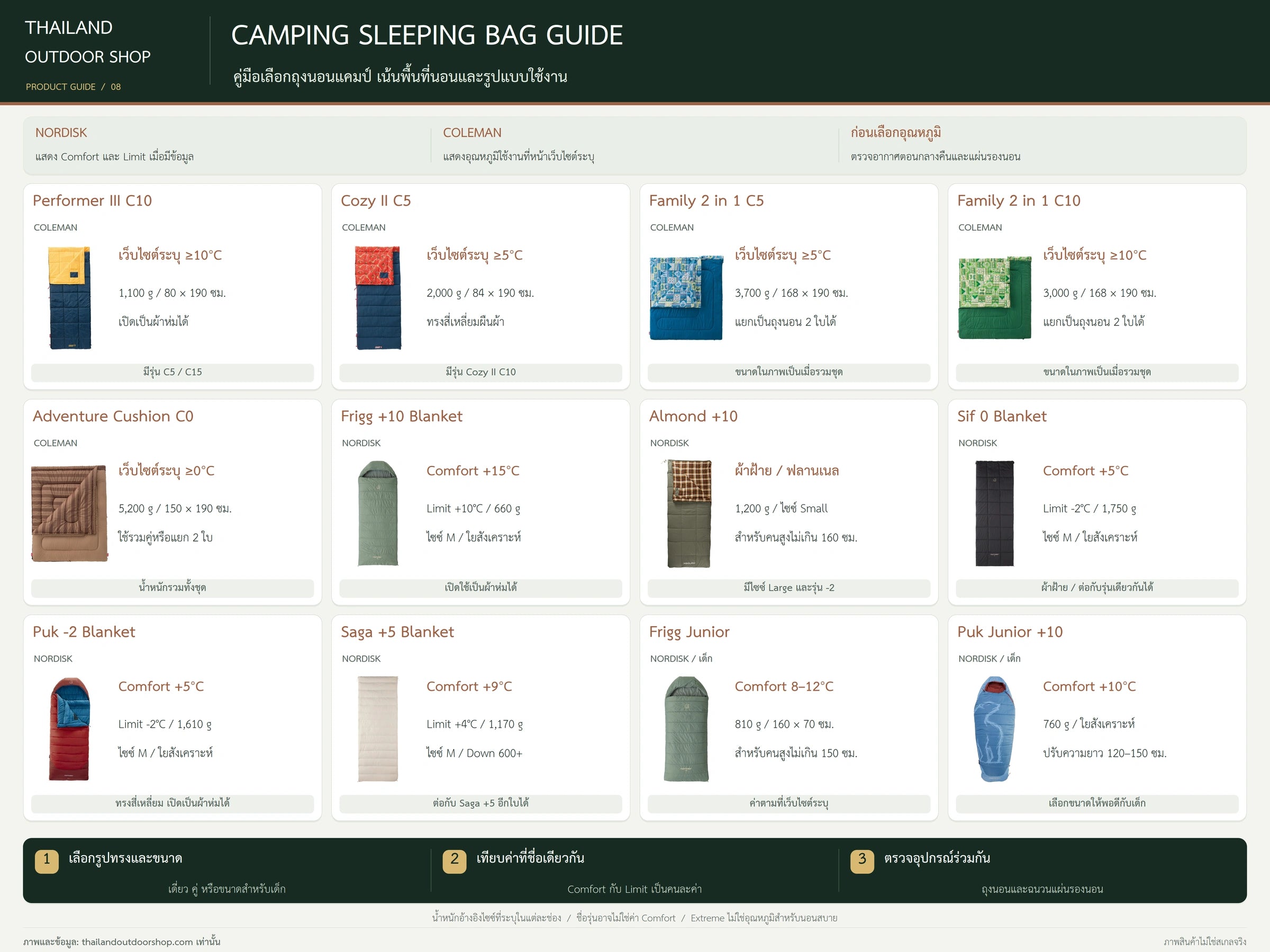Open the Cozy II C5 product photo
The height and width of the screenshot is (952, 1270).
pos(378,297)
